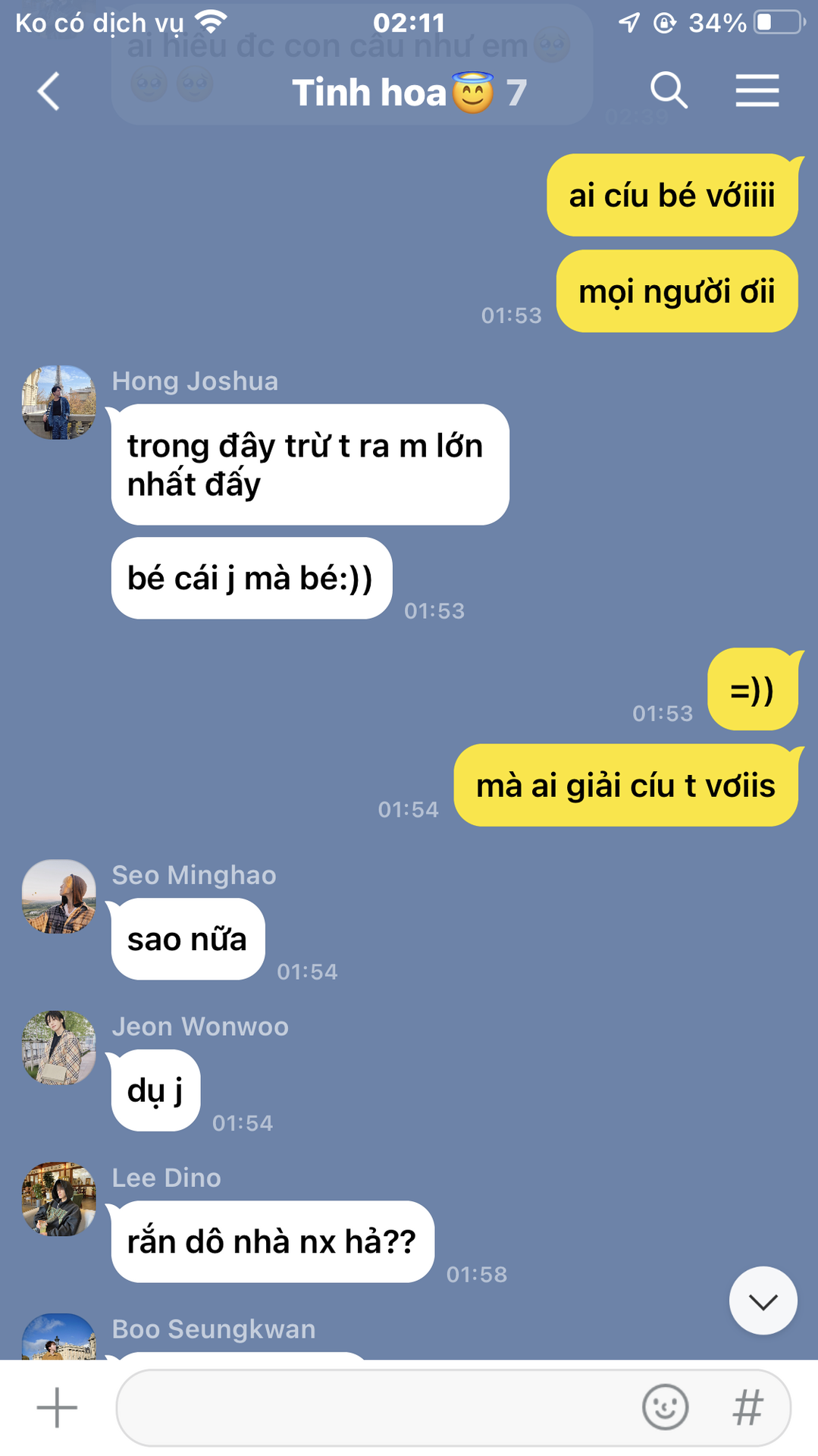
Task: Tap the "mà ai giải cíu t vớiis" bubble
Action: tap(625, 785)
